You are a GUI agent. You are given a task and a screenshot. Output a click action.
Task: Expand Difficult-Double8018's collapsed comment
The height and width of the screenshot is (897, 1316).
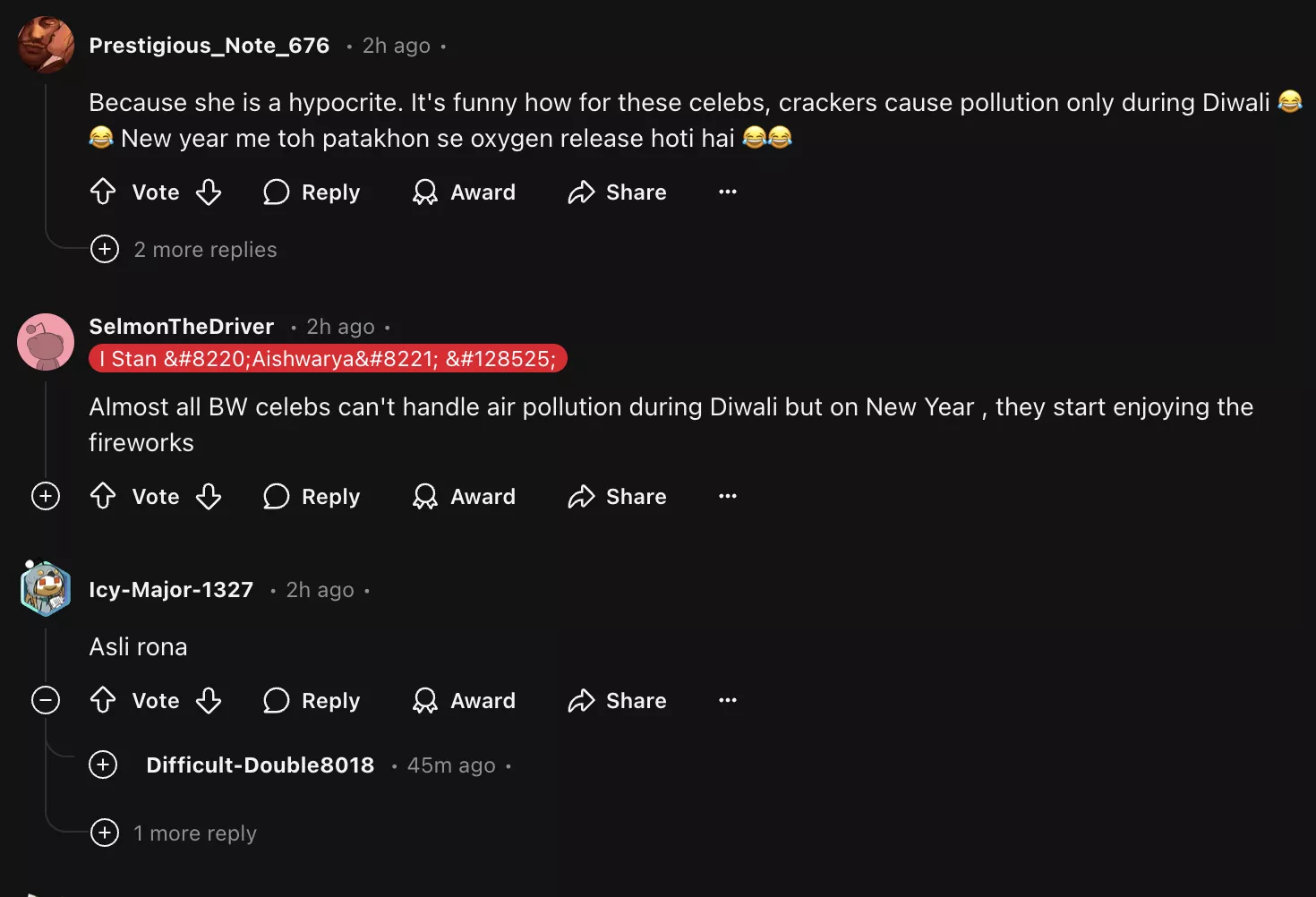pyautogui.click(x=104, y=765)
